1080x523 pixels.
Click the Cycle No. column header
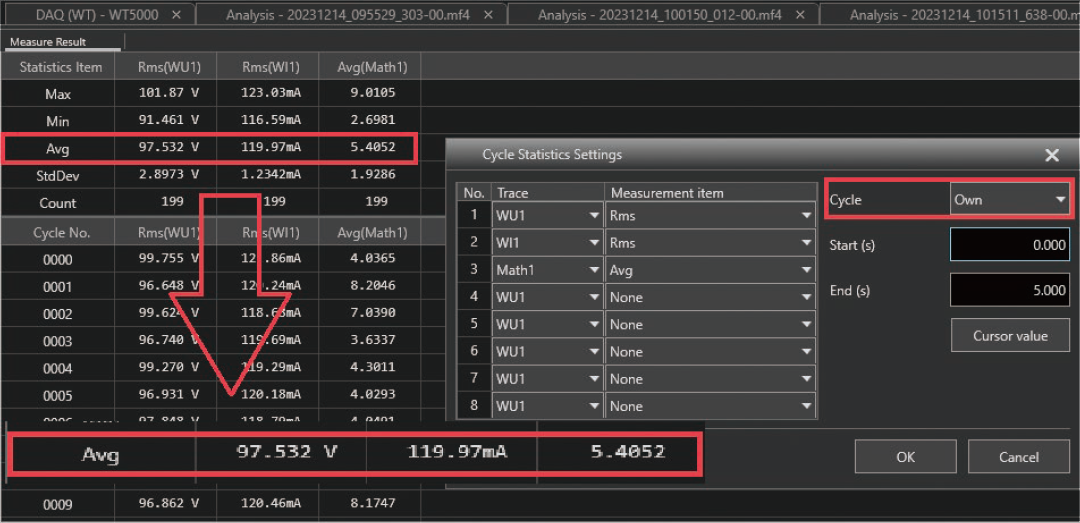click(61, 233)
